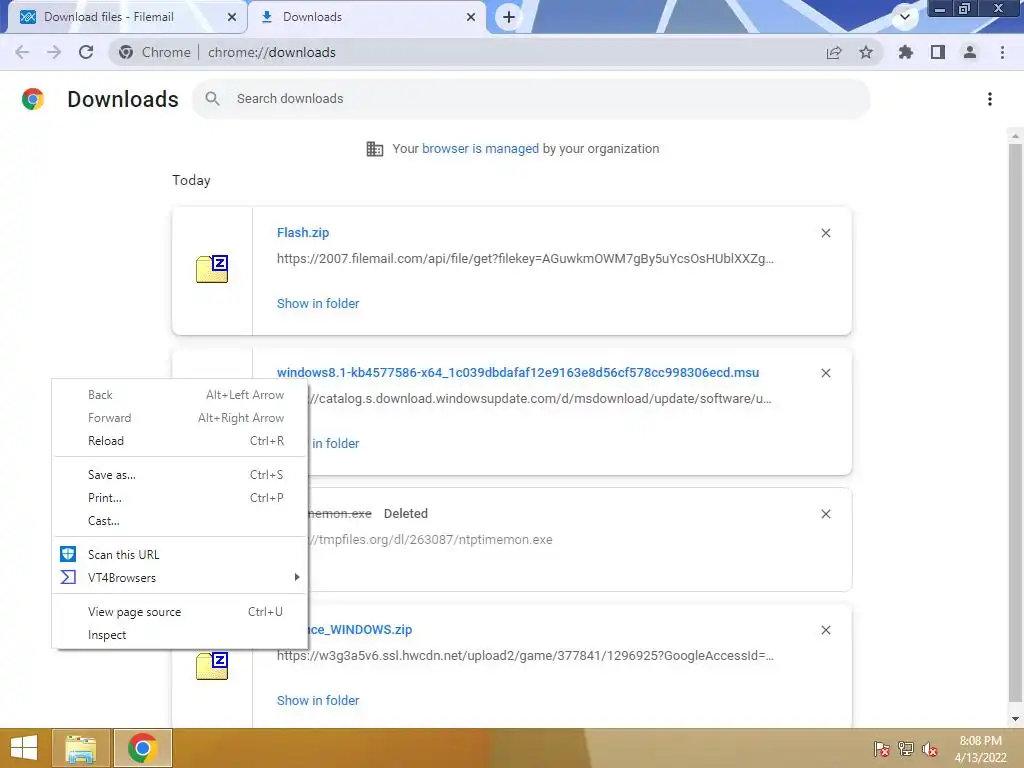Open the Windows Start button

(24, 748)
